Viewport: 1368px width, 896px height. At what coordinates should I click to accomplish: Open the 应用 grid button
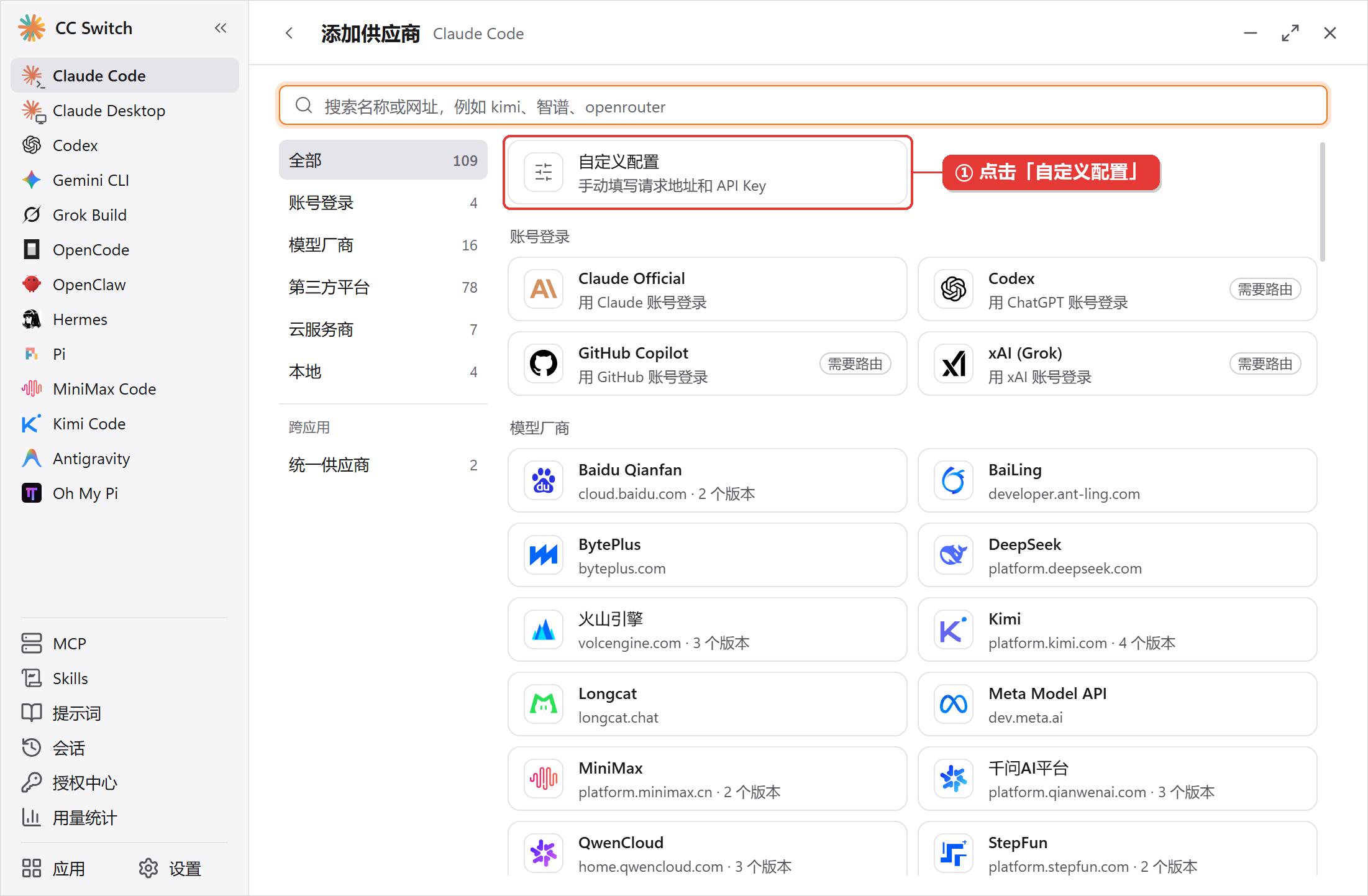tap(53, 869)
